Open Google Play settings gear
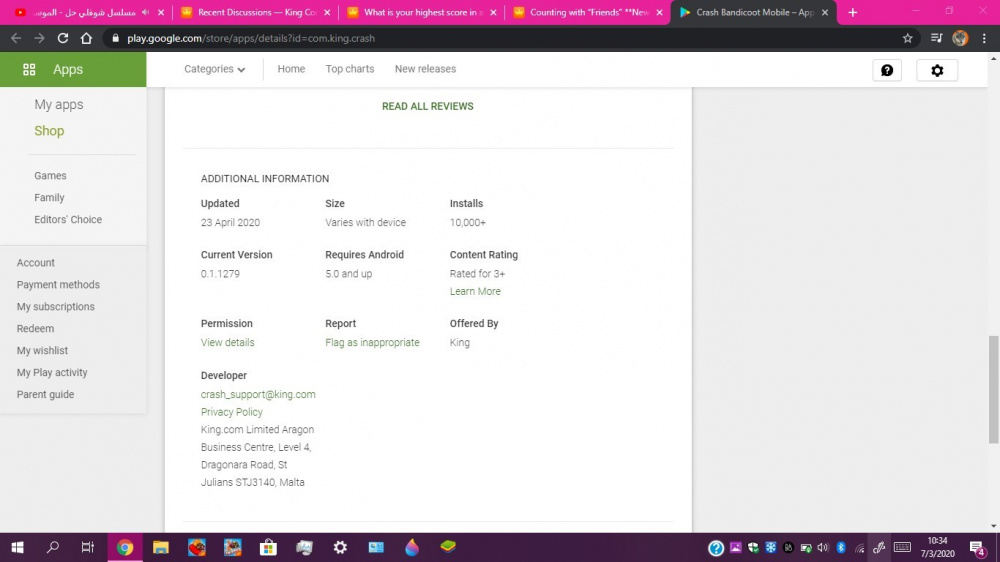1000x562 pixels. pos(937,70)
